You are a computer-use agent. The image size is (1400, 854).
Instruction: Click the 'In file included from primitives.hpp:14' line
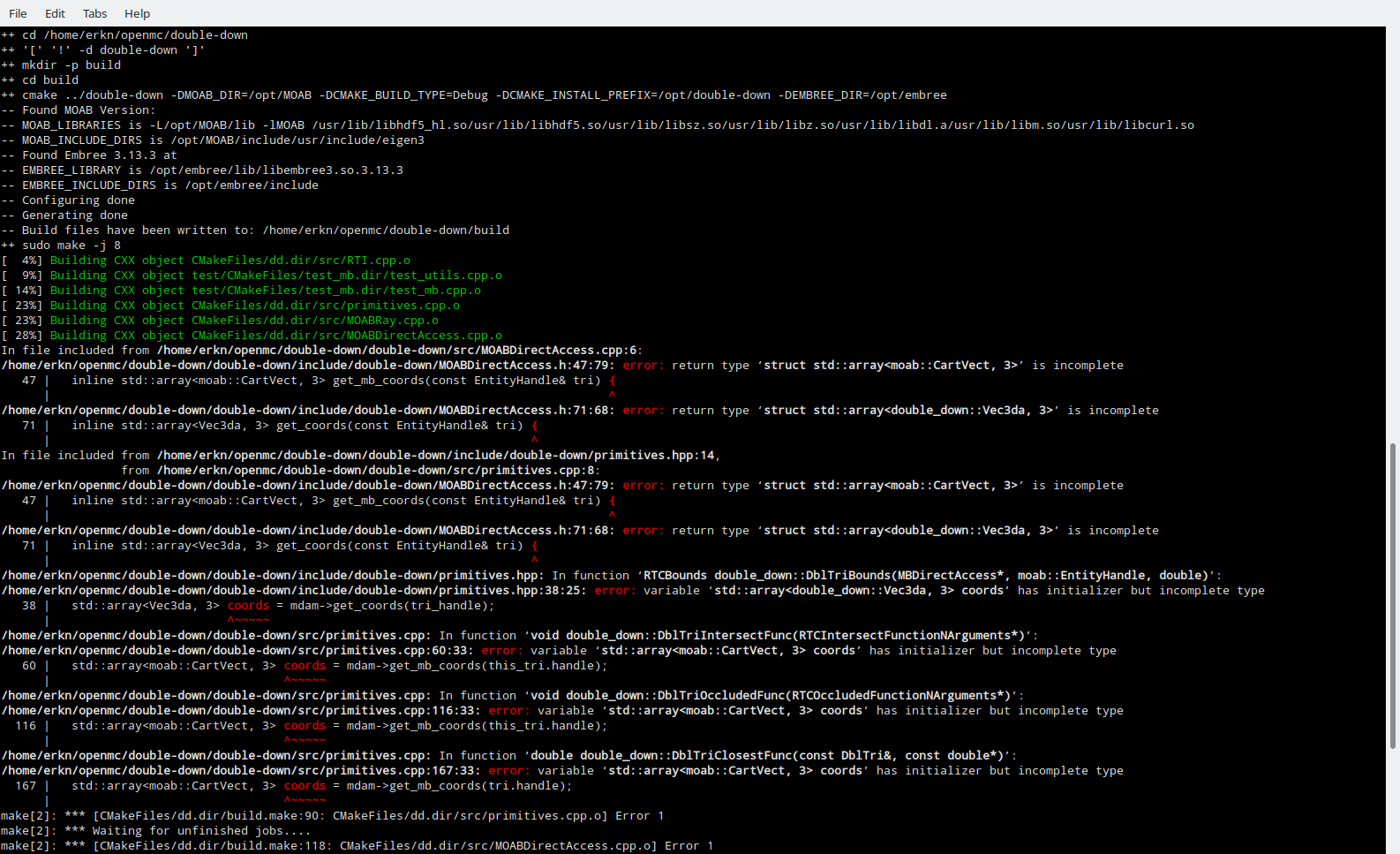tap(361, 456)
